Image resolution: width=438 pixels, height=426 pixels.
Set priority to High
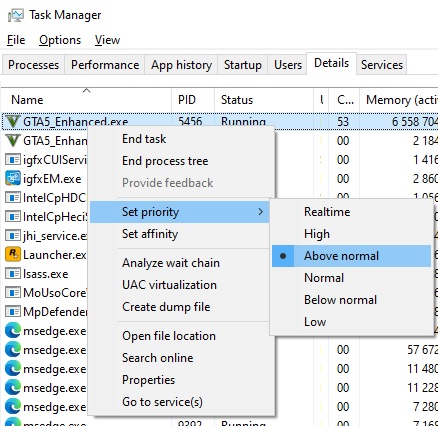point(351,234)
